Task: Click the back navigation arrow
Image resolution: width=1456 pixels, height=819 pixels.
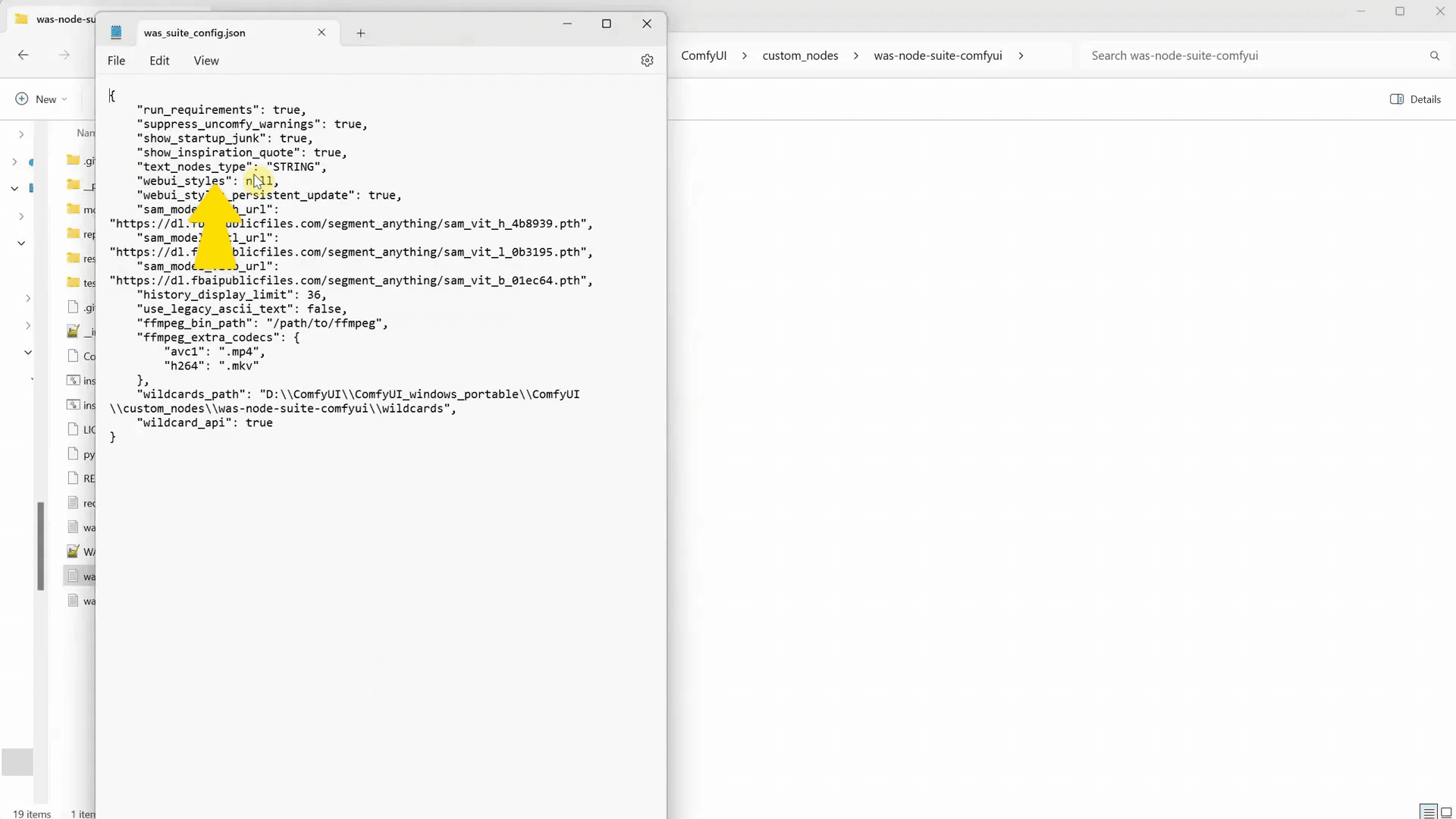Action: pos(24,55)
